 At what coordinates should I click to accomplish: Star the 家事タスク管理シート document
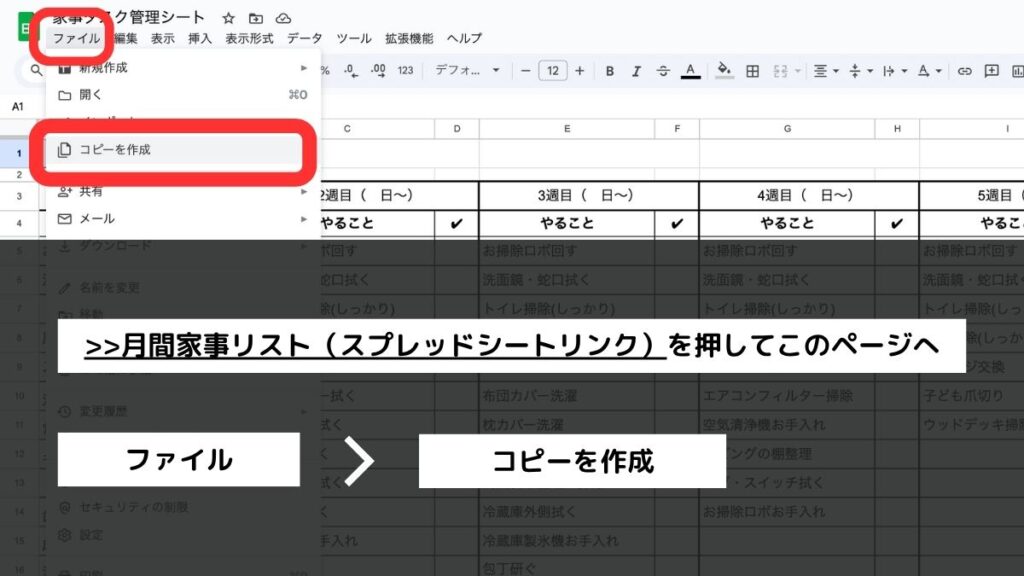229,18
